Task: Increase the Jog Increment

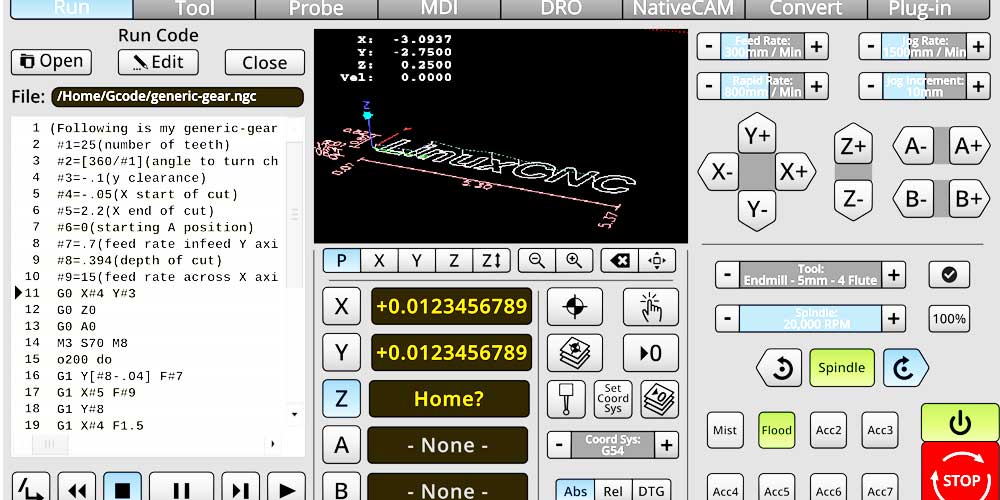Action: (x=979, y=86)
